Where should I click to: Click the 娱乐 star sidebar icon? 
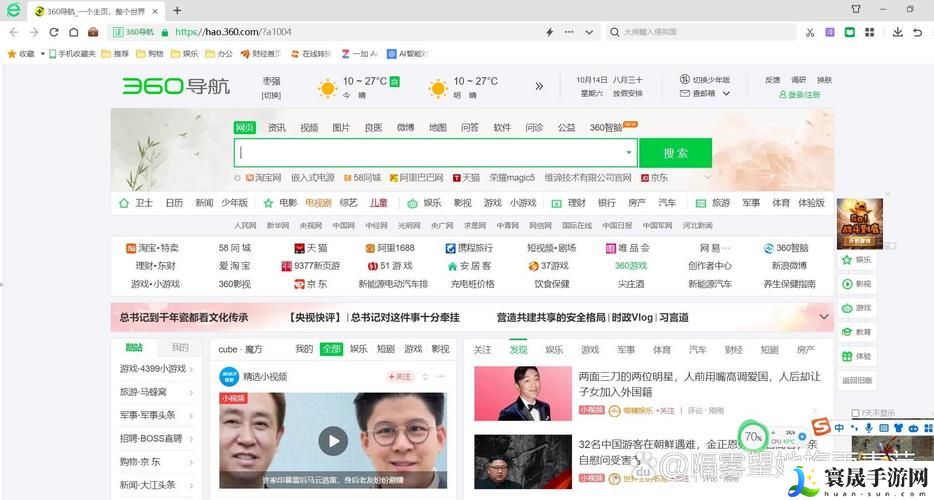[x=847, y=260]
